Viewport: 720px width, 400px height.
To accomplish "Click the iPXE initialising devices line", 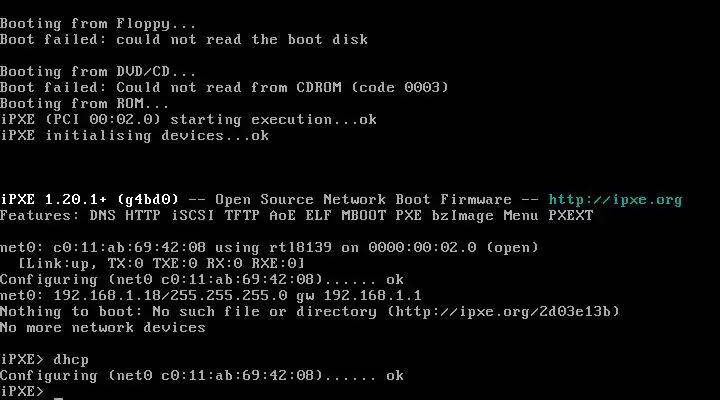I will pyautogui.click(x=134, y=136).
